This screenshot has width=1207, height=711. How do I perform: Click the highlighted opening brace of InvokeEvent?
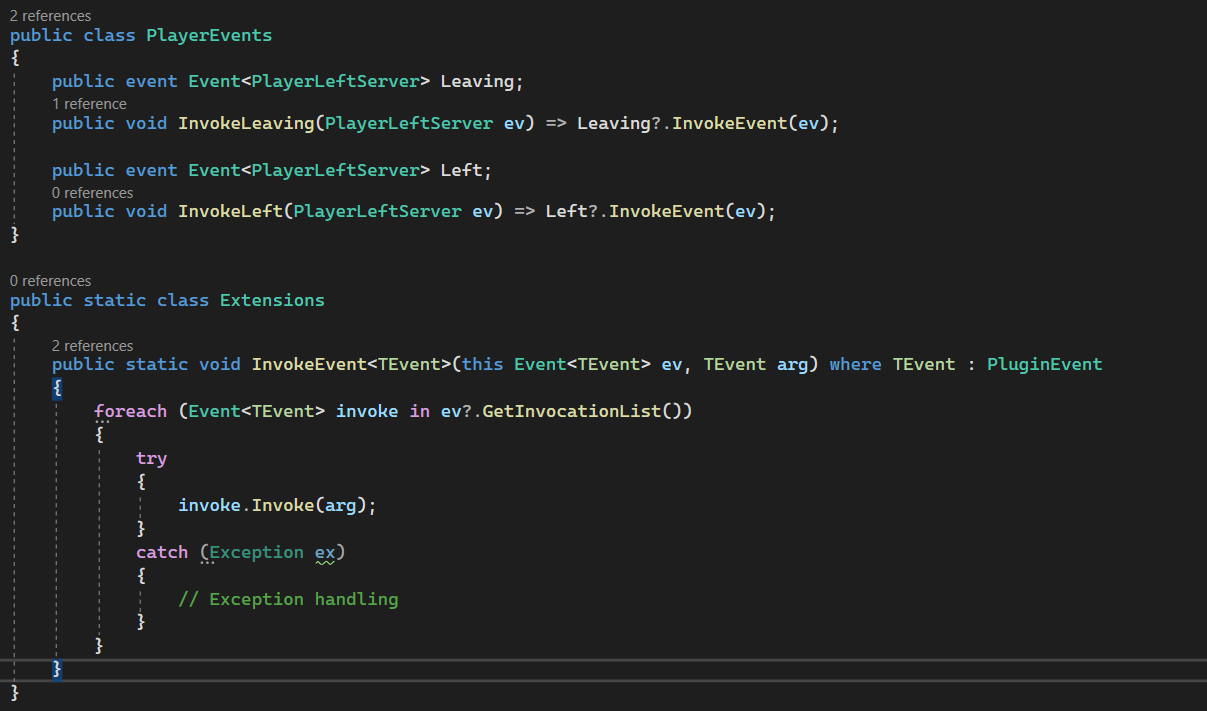click(57, 387)
